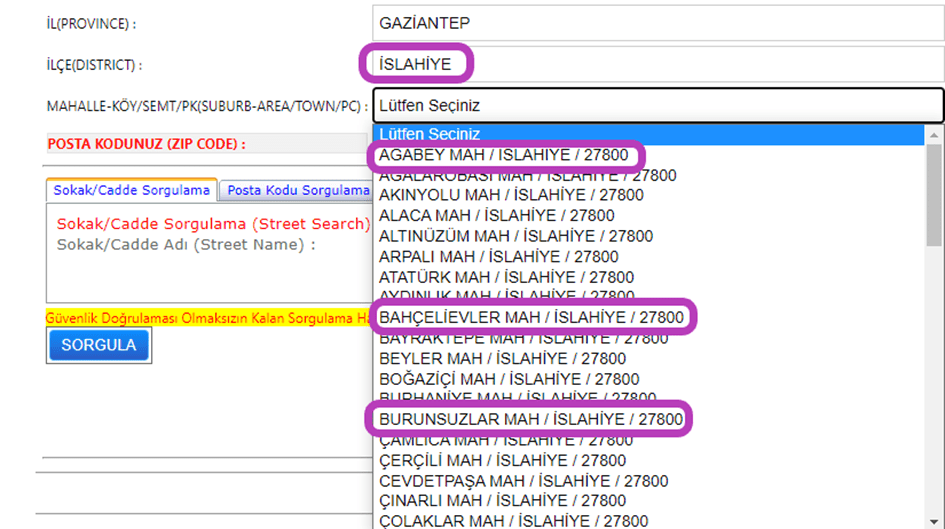This screenshot has width=945, height=529.
Task: Open the İlçe (District) field showing İSLAHİYE
Action: point(657,66)
